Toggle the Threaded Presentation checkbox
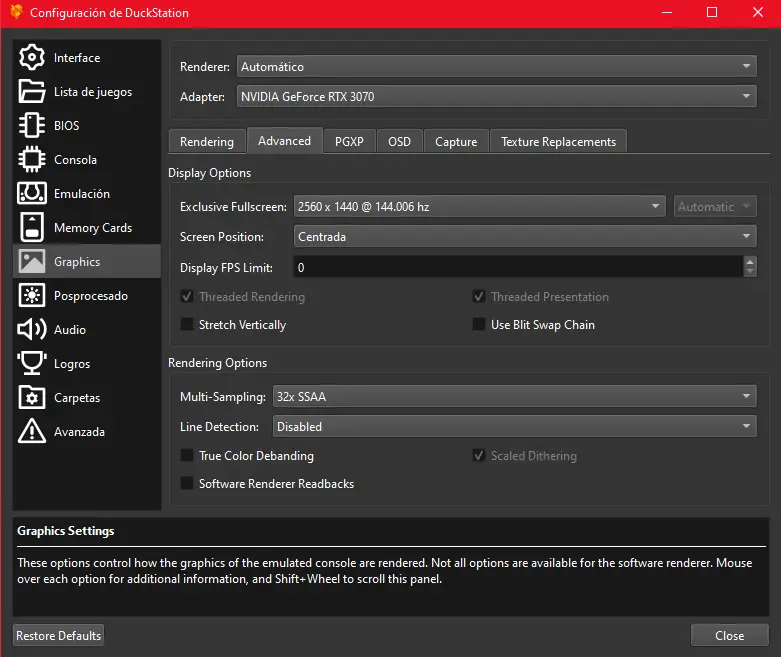Screen dimensions: 781x657 [x=479, y=296]
